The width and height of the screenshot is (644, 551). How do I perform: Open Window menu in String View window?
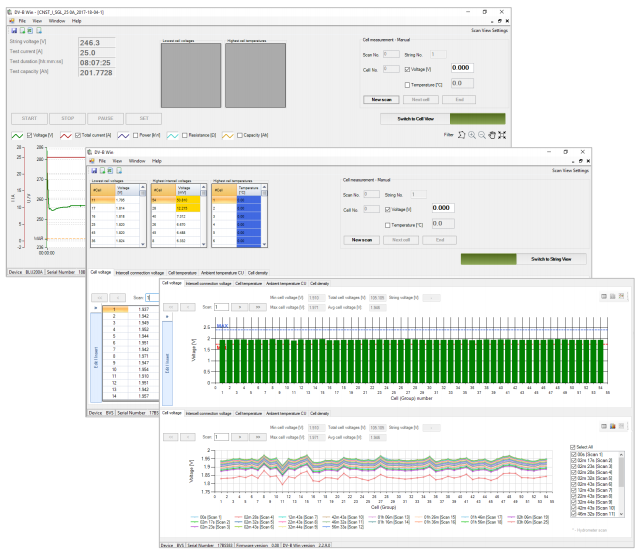click(57, 21)
